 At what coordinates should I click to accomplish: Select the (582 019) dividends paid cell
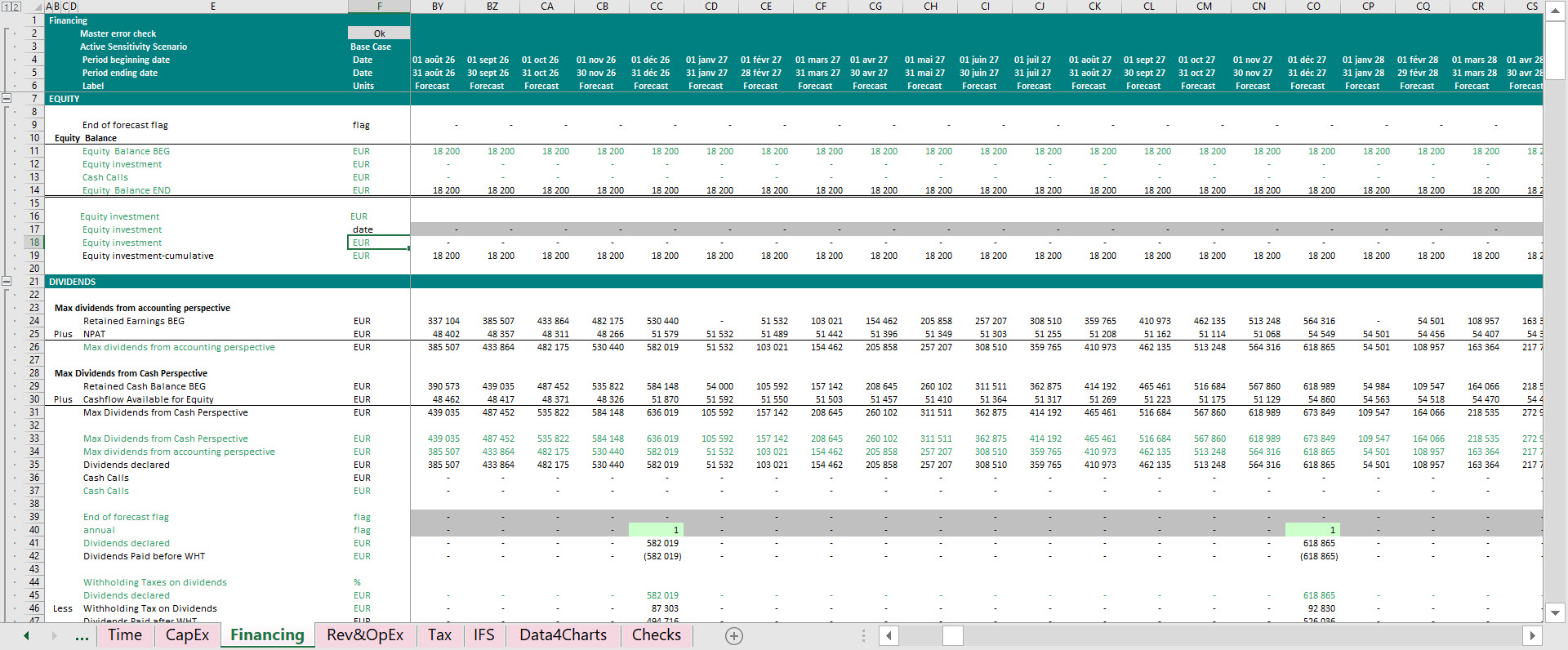657,556
